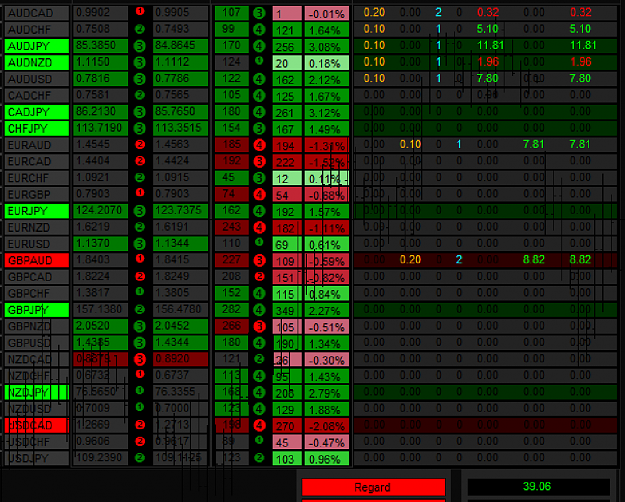Select the EURUSD pair label

[x=37, y=244]
